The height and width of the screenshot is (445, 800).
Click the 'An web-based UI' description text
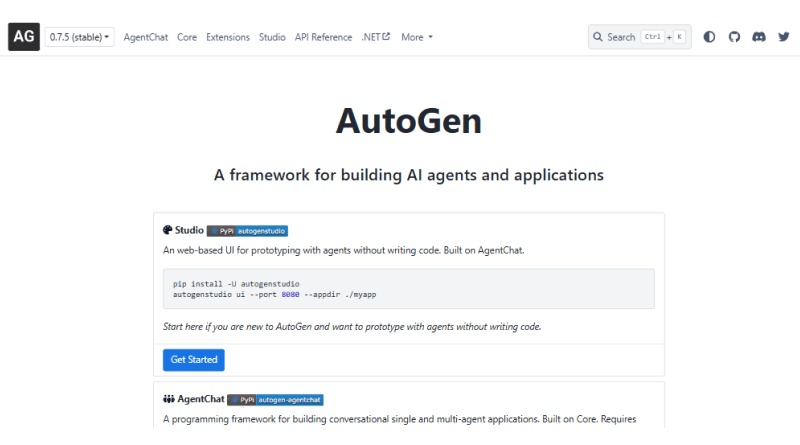coord(343,251)
